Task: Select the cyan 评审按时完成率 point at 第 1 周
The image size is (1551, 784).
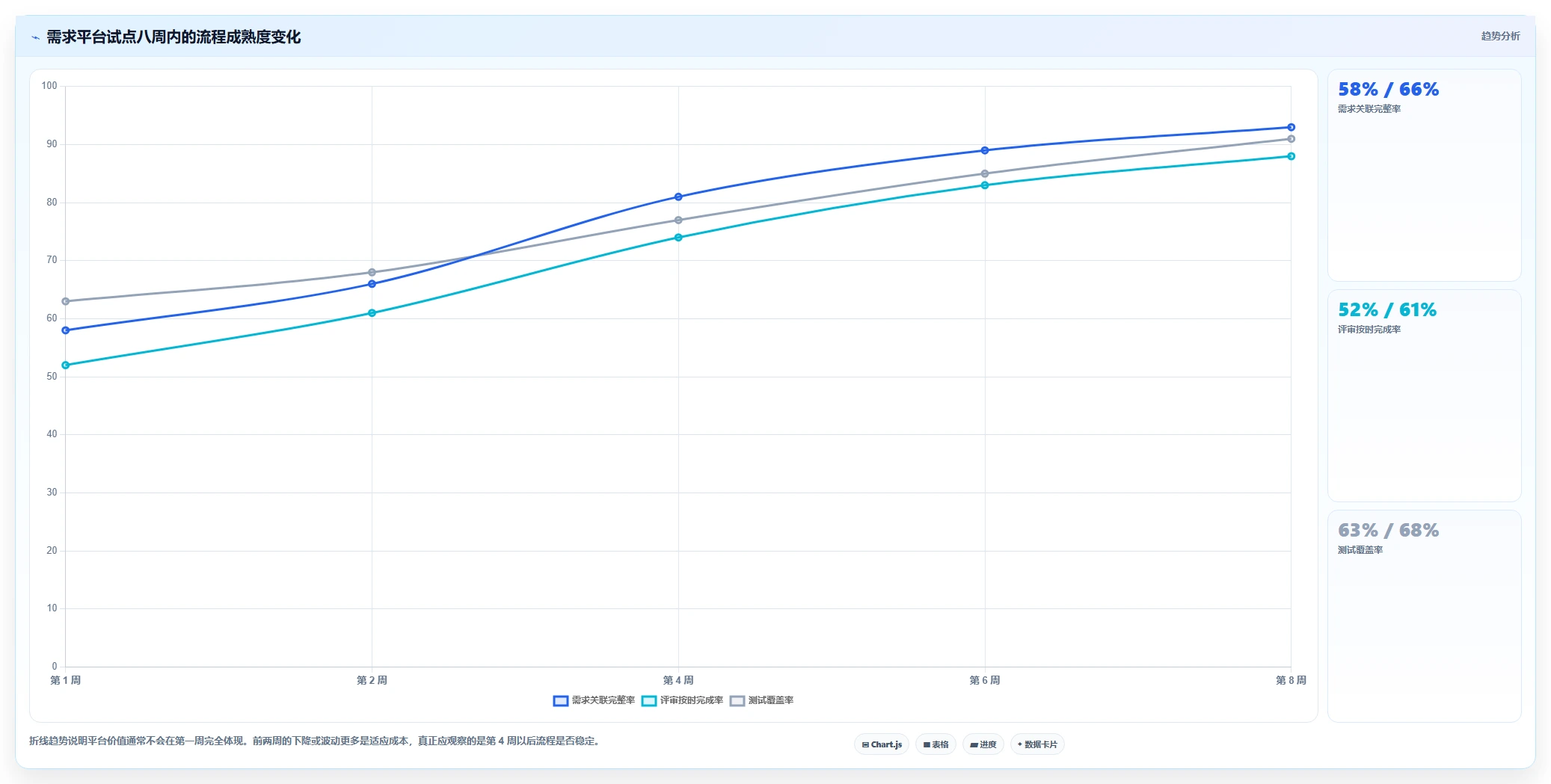Action: pyautogui.click(x=66, y=365)
